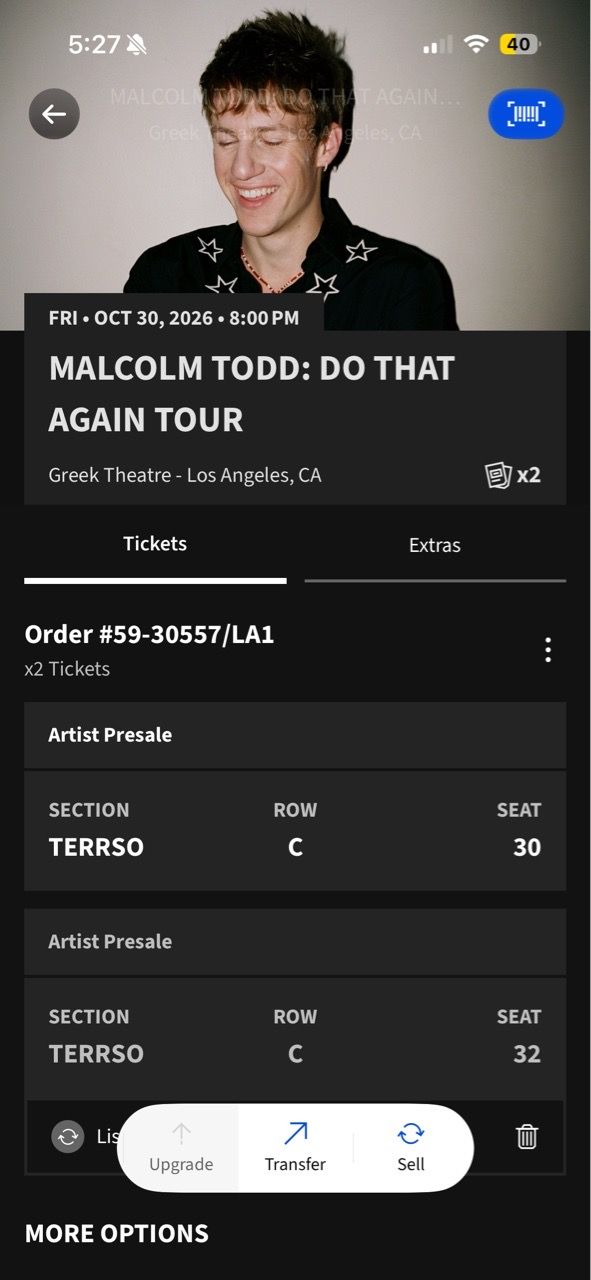Tap the Upgrade arrow option
Image resolution: width=591 pixels, height=1280 pixels.
pos(181,1147)
